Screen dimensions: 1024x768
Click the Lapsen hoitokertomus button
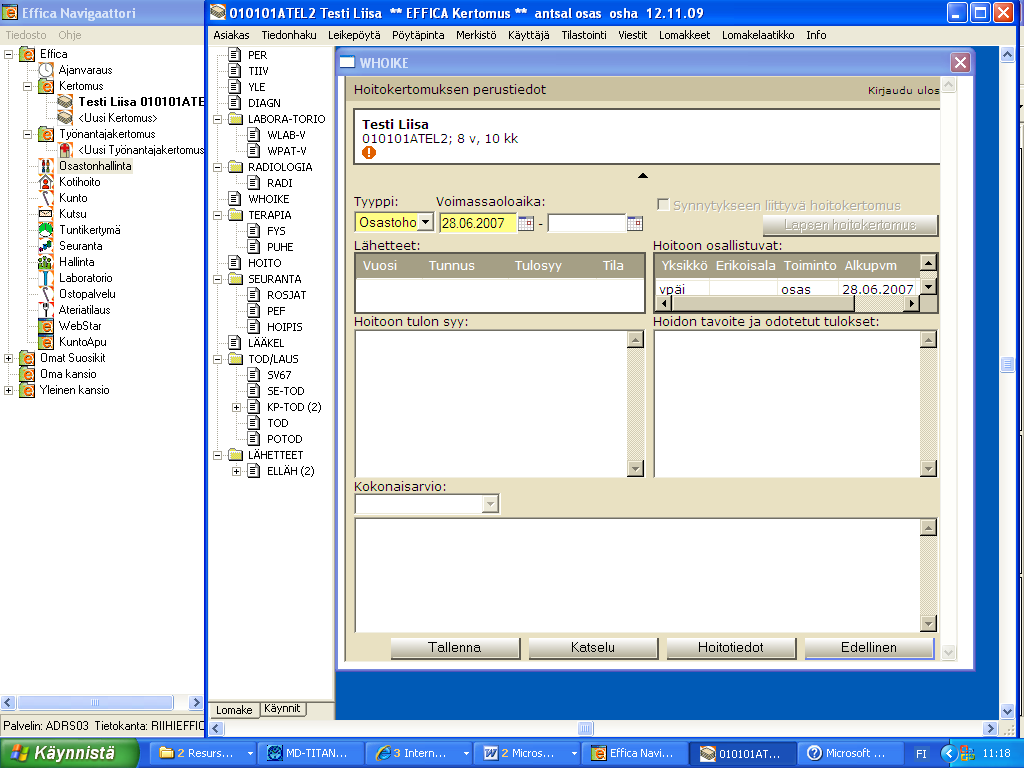tap(850, 225)
